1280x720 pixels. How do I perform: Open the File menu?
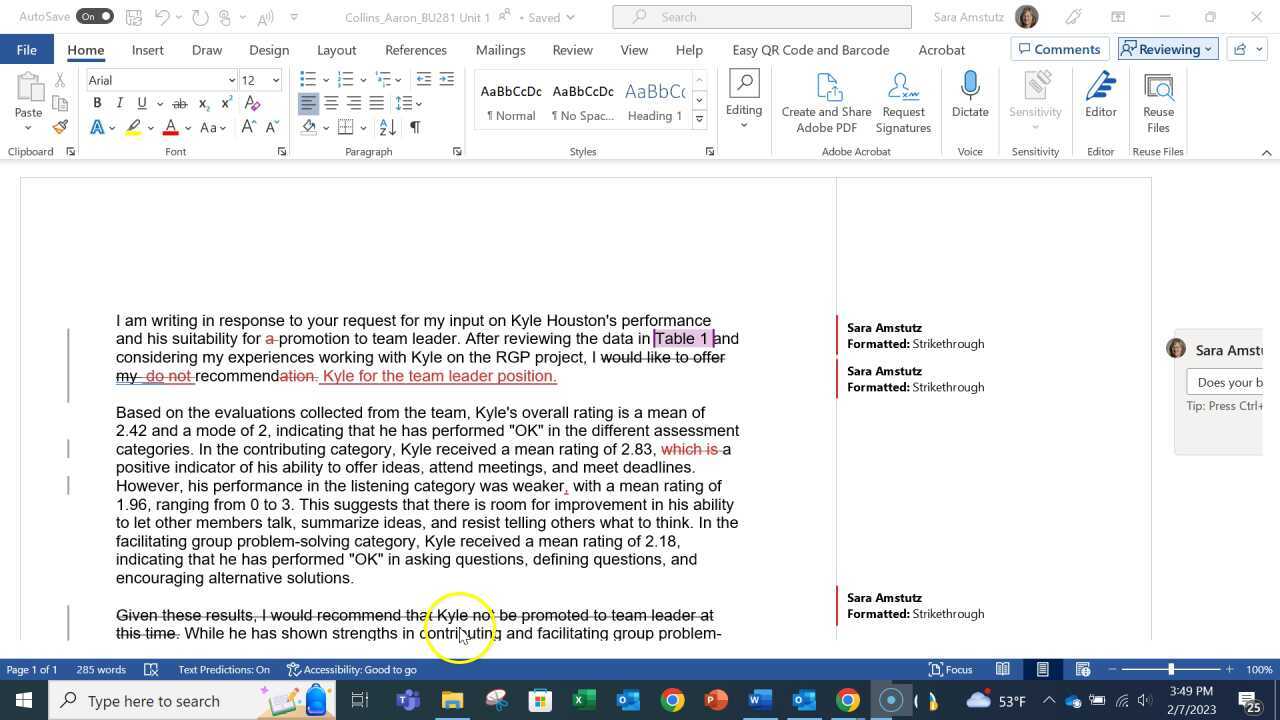pos(27,50)
